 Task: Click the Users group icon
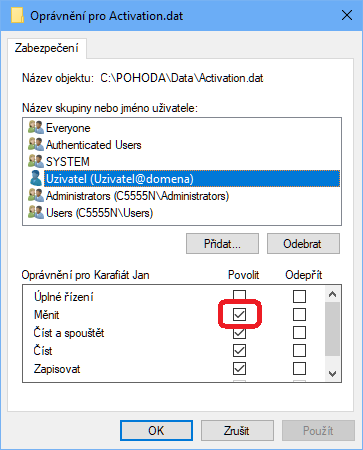(36, 212)
